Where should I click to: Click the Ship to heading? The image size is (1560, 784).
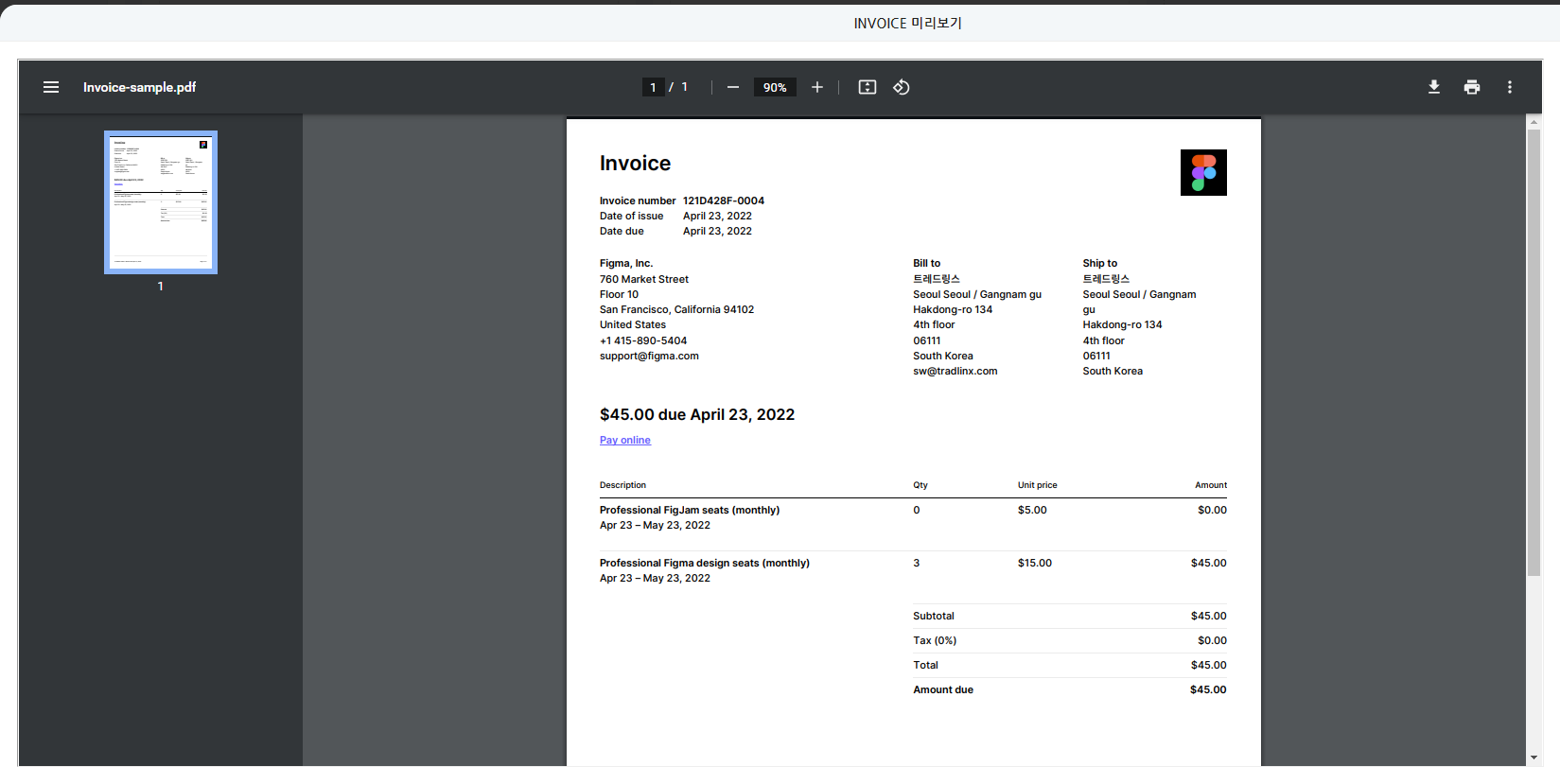1100,263
